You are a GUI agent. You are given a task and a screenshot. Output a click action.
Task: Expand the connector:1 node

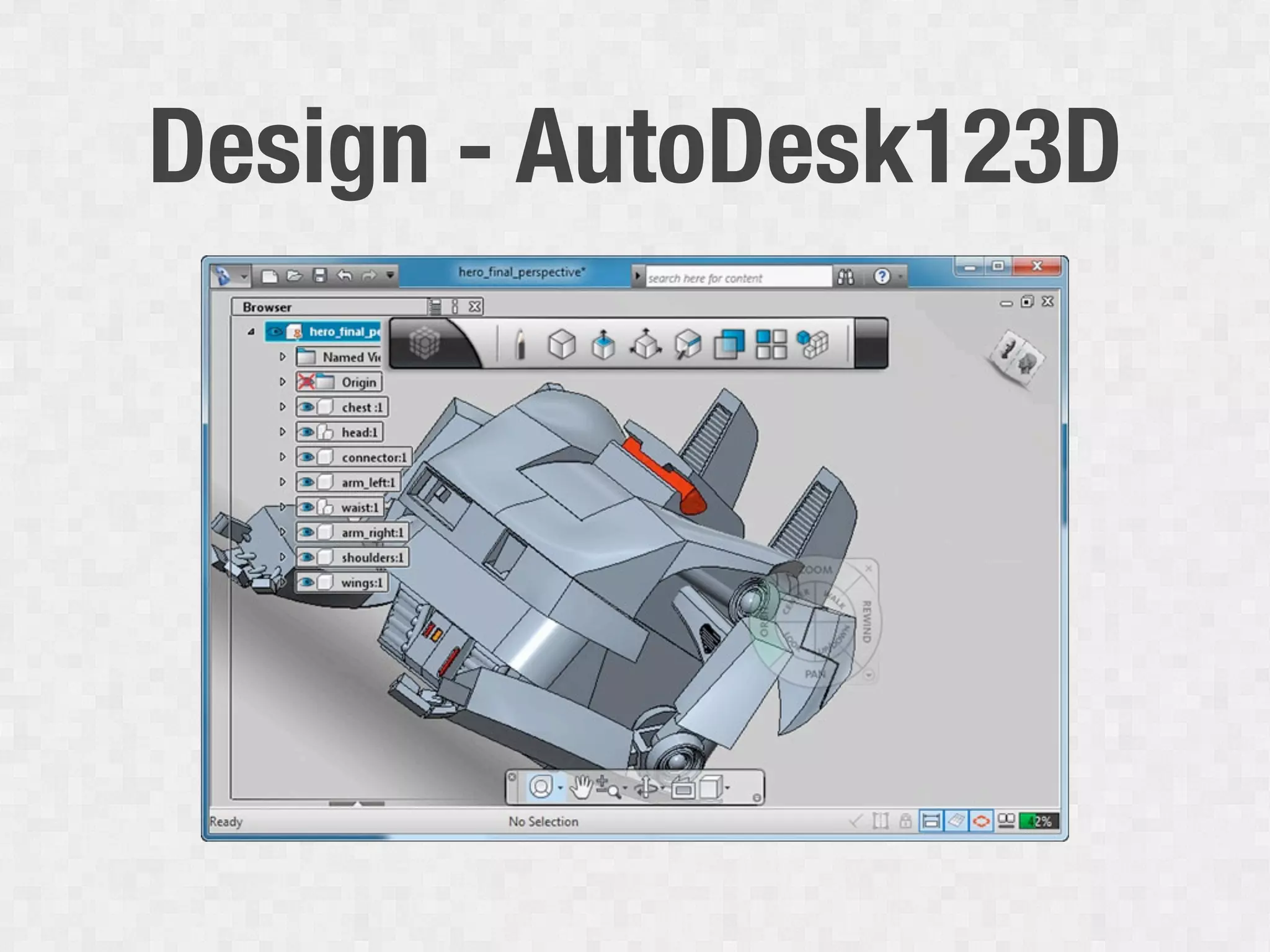(282, 457)
